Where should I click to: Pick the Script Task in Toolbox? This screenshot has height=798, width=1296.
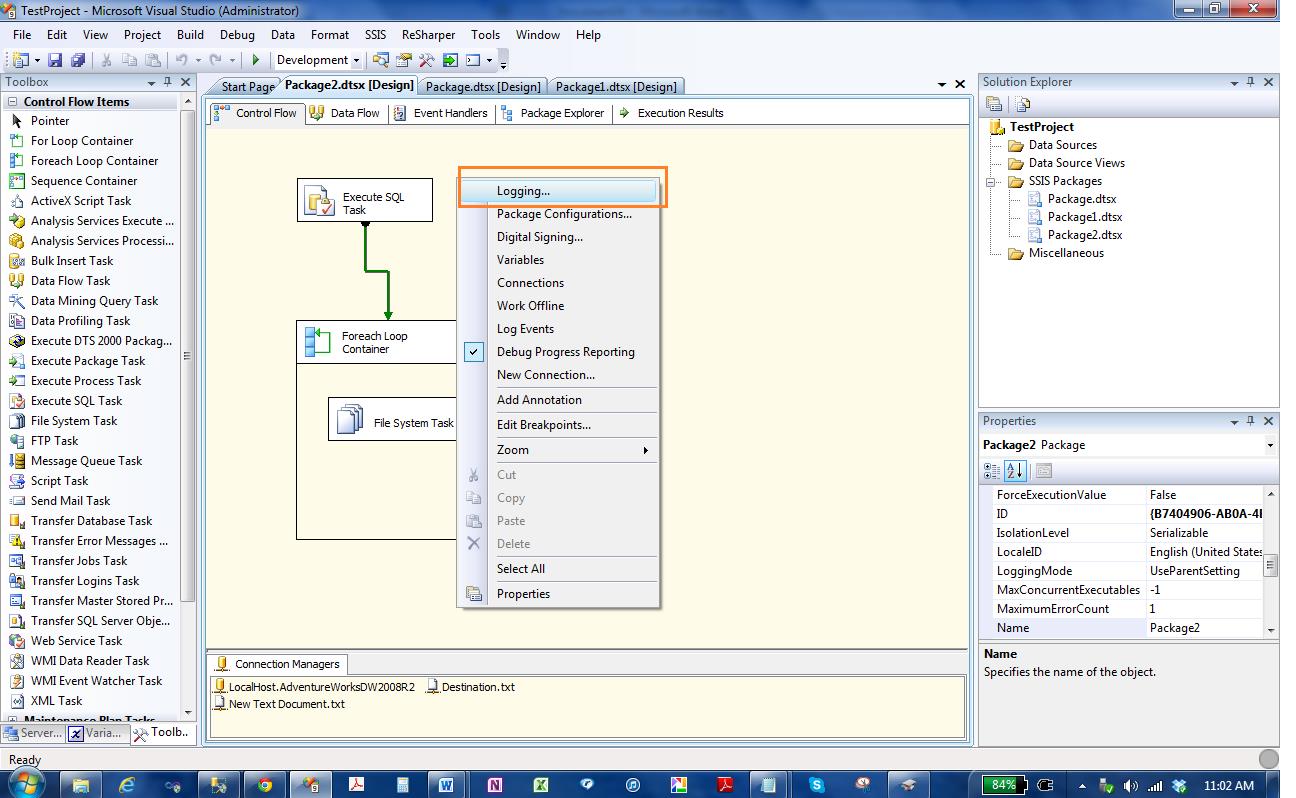[x=59, y=481]
